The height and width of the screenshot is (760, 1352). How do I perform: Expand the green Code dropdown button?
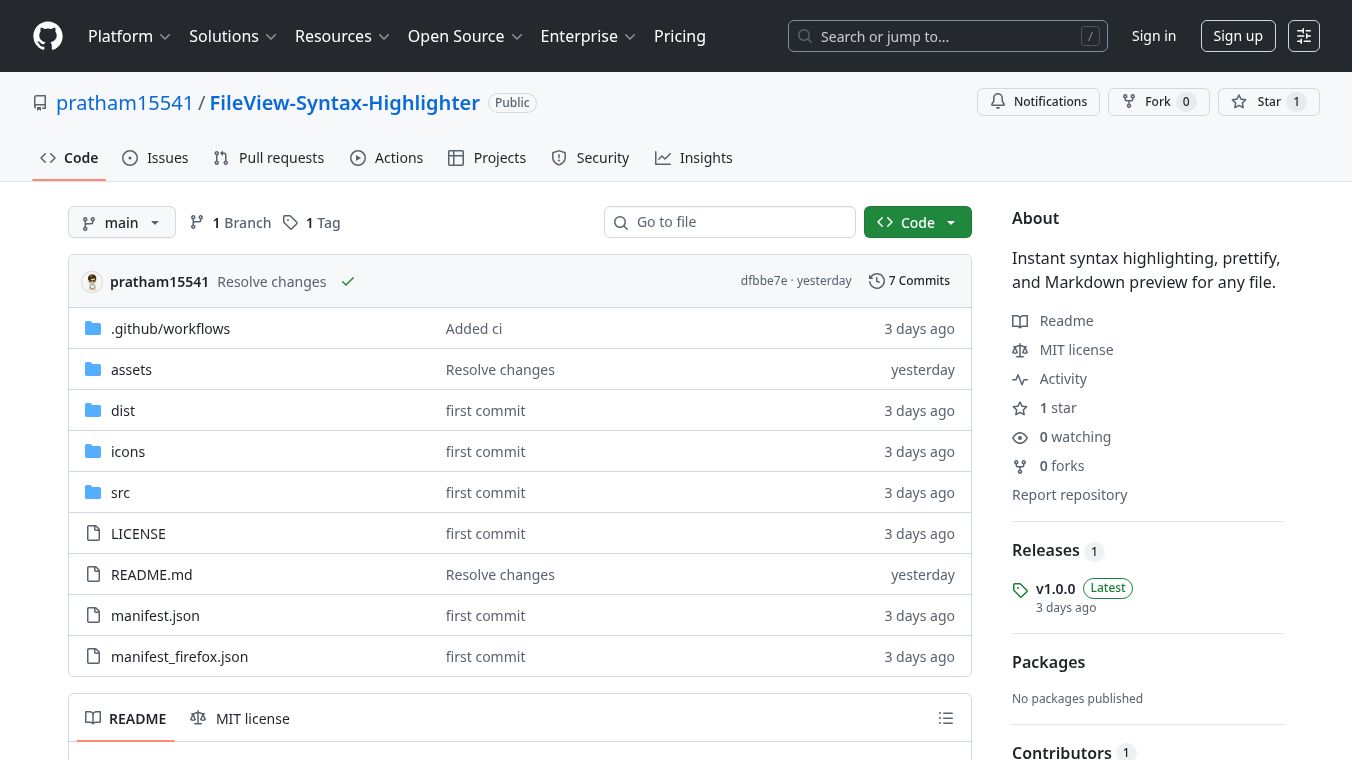[x=917, y=223]
